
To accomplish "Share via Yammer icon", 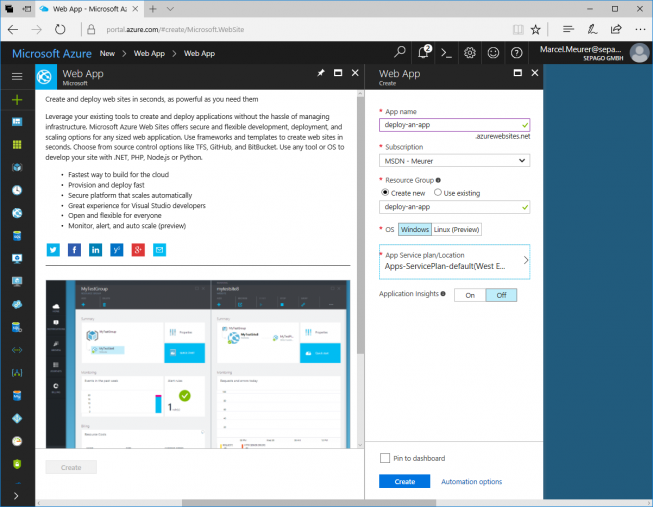I will (117, 250).
